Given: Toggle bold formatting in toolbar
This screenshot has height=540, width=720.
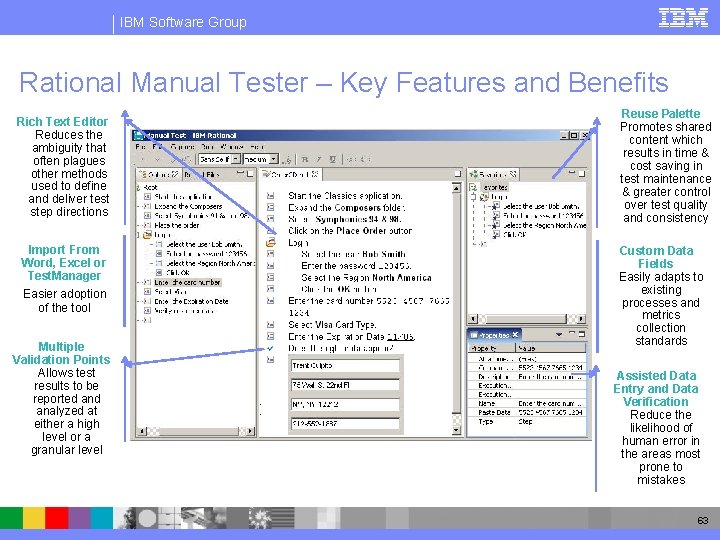Looking at the screenshot, I should point(304,159).
